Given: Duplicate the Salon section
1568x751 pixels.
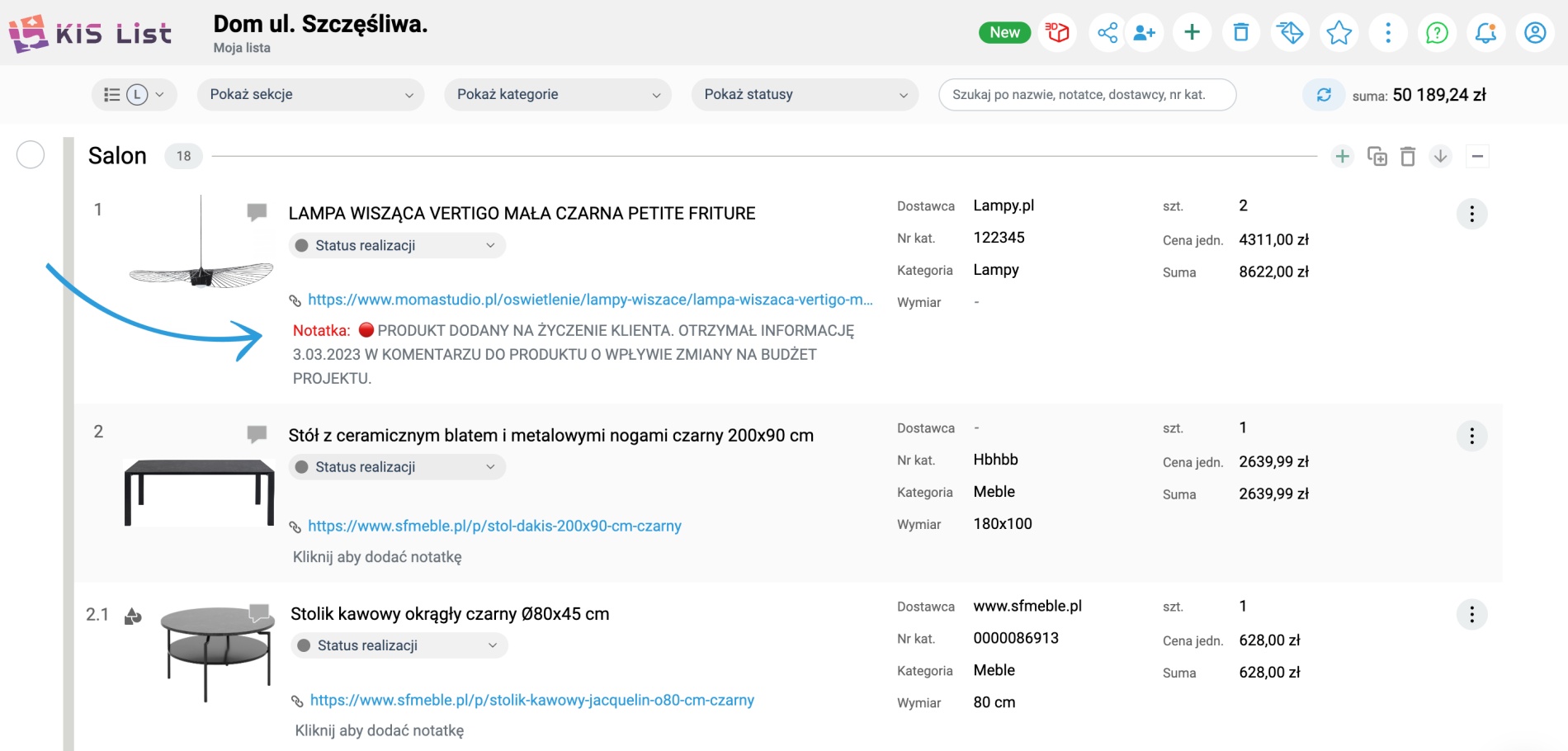Looking at the screenshot, I should tap(1377, 156).
